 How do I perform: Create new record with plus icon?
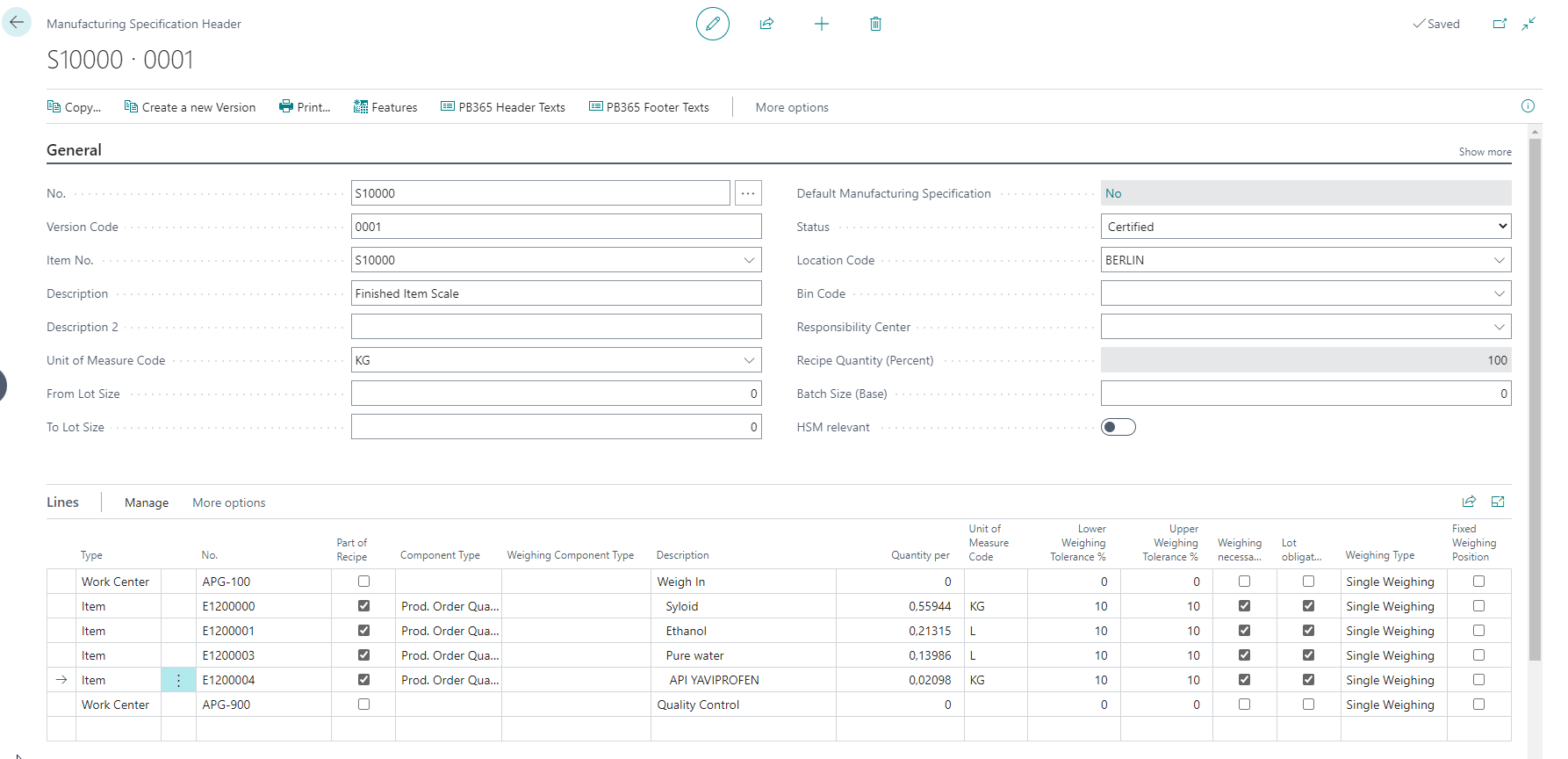[822, 24]
